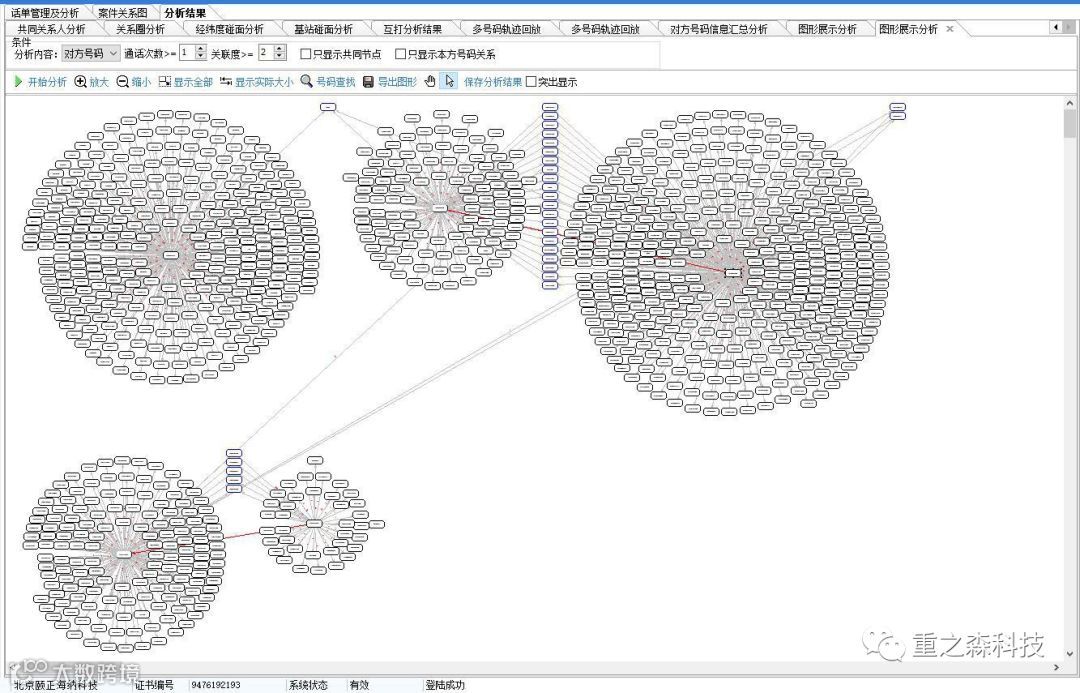Click the 号码查找 text button
Screen dimensions: 1080x693
coord(336,82)
